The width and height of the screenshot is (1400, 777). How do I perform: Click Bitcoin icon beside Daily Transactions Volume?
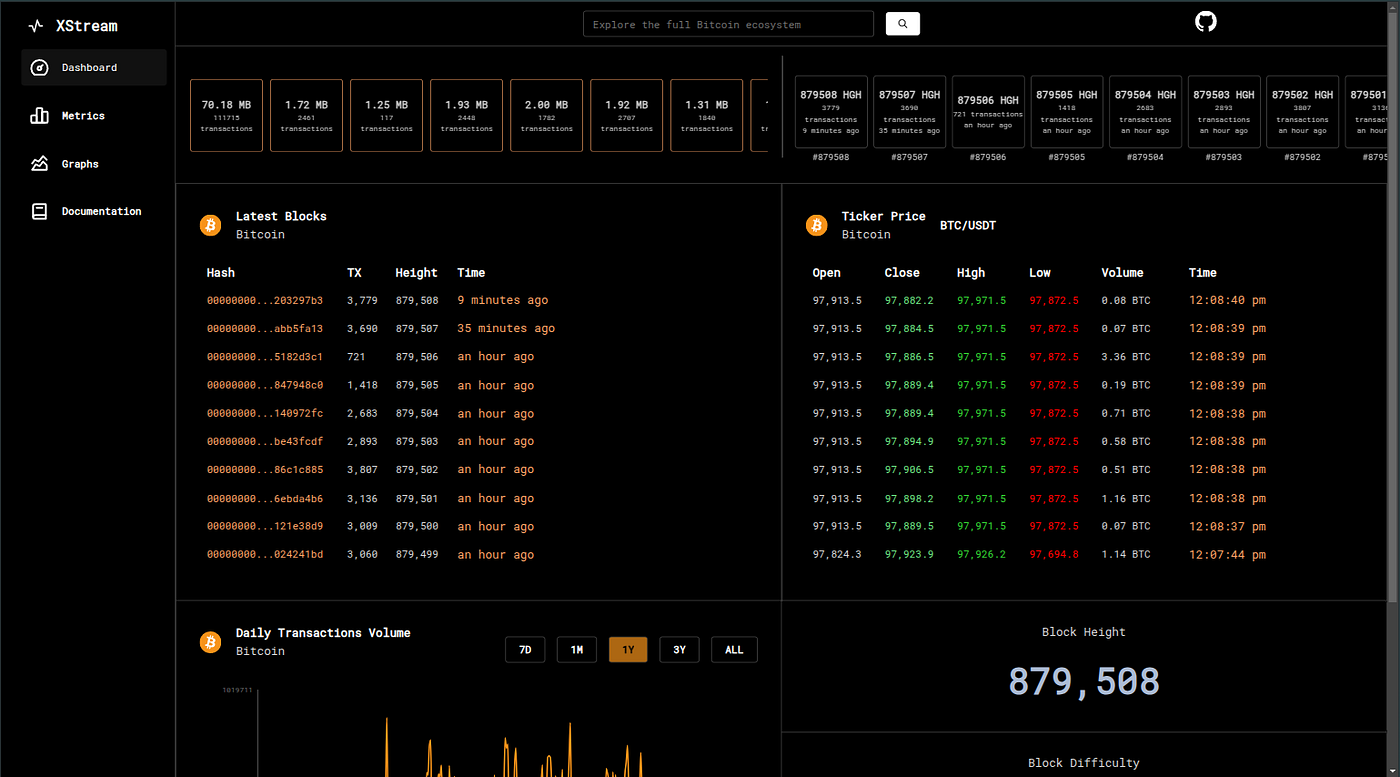click(x=210, y=642)
